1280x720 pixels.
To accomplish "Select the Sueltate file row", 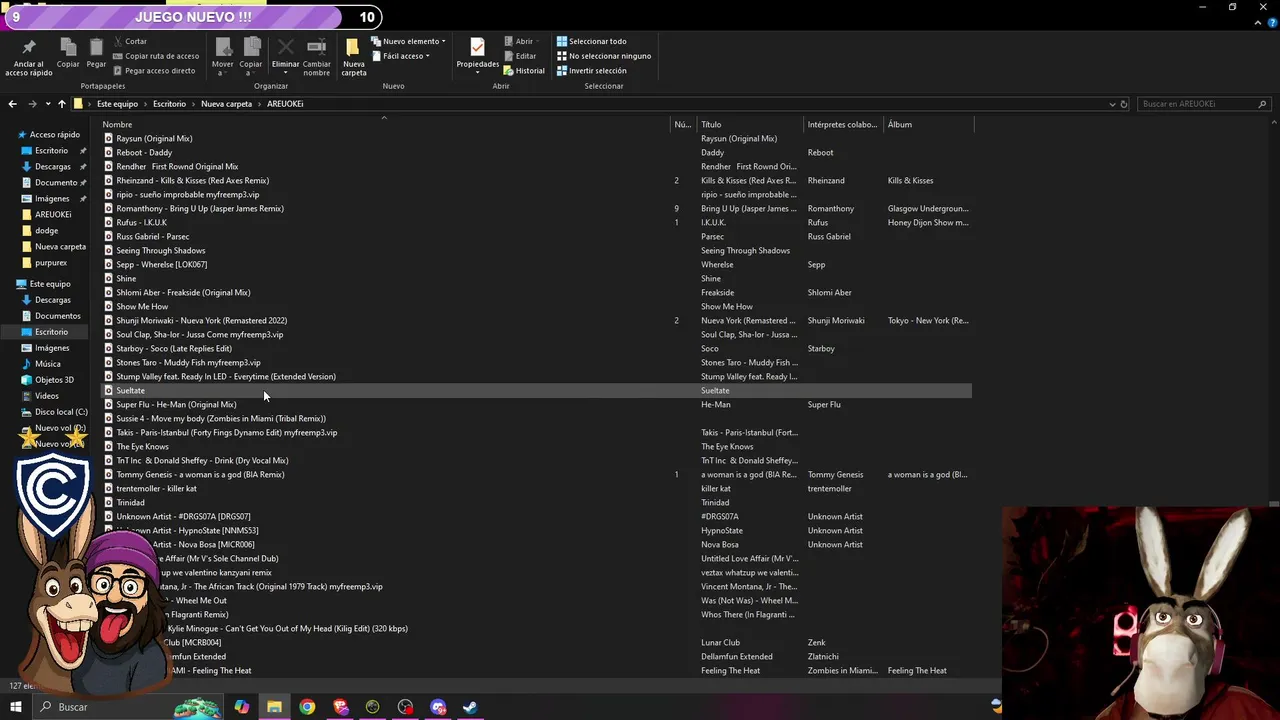I will (x=536, y=391).
